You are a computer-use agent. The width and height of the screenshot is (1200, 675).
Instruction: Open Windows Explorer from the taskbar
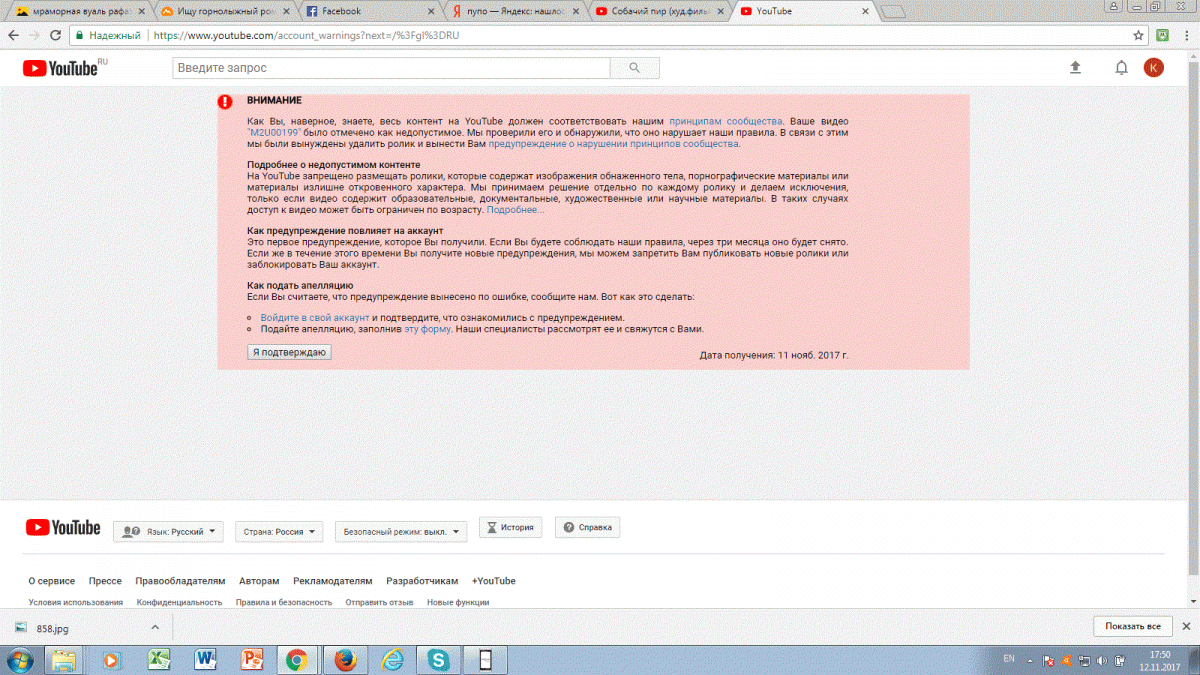coord(64,660)
